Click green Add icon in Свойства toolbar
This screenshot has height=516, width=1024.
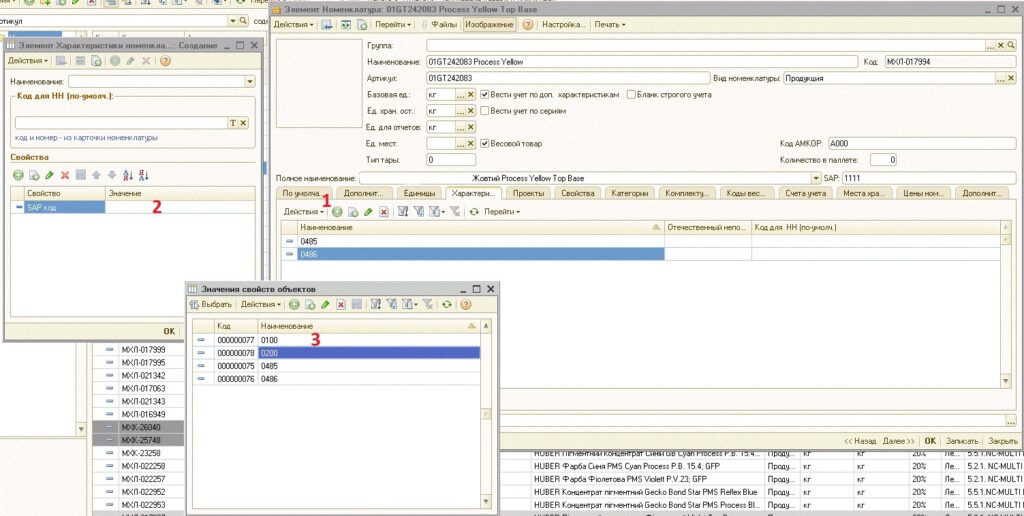[x=18, y=175]
